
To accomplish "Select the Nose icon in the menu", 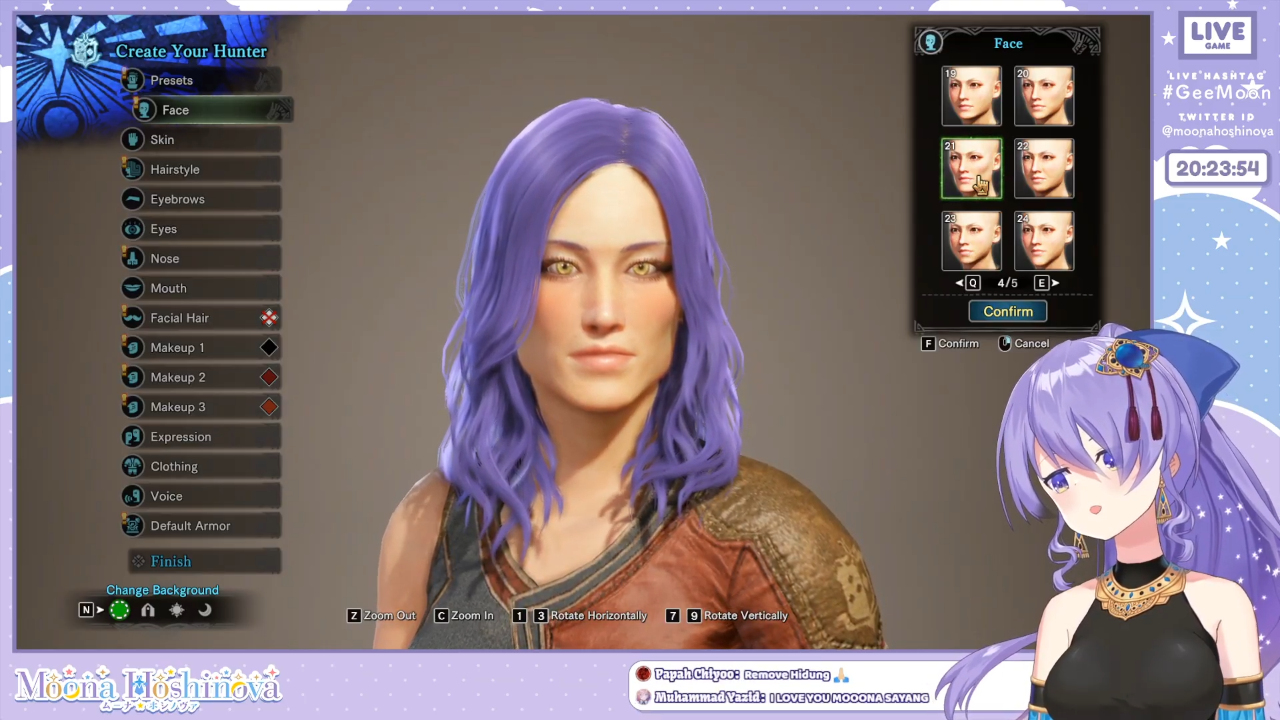I will [x=133, y=258].
